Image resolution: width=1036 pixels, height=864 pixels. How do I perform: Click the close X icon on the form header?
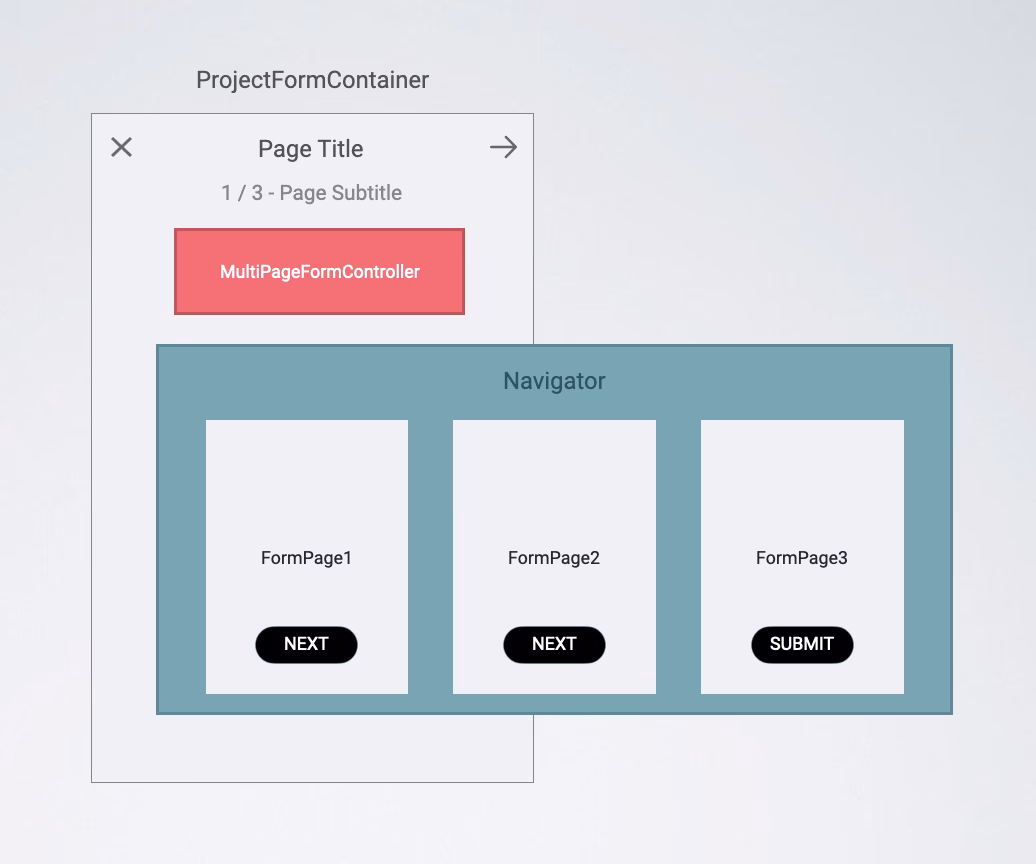coord(121,147)
